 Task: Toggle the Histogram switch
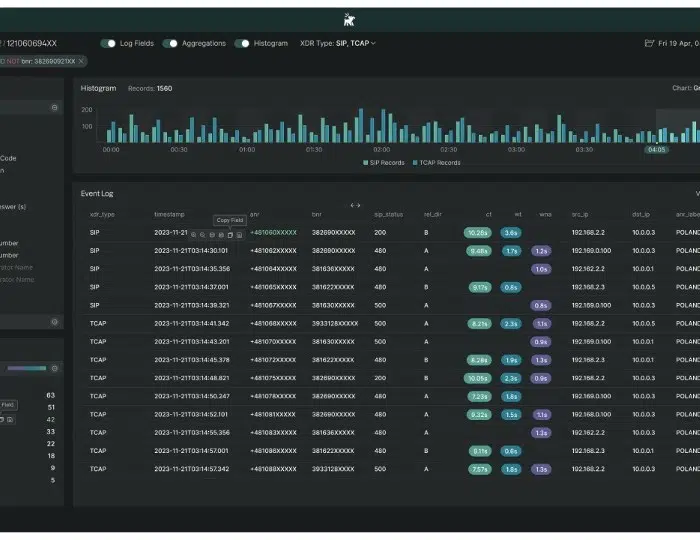[x=242, y=43]
